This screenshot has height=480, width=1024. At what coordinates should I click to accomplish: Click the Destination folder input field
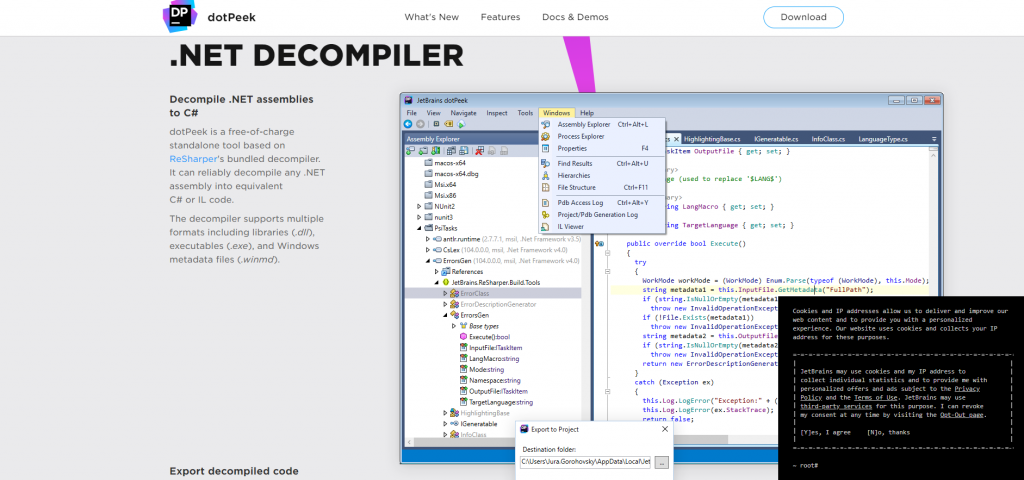586,462
